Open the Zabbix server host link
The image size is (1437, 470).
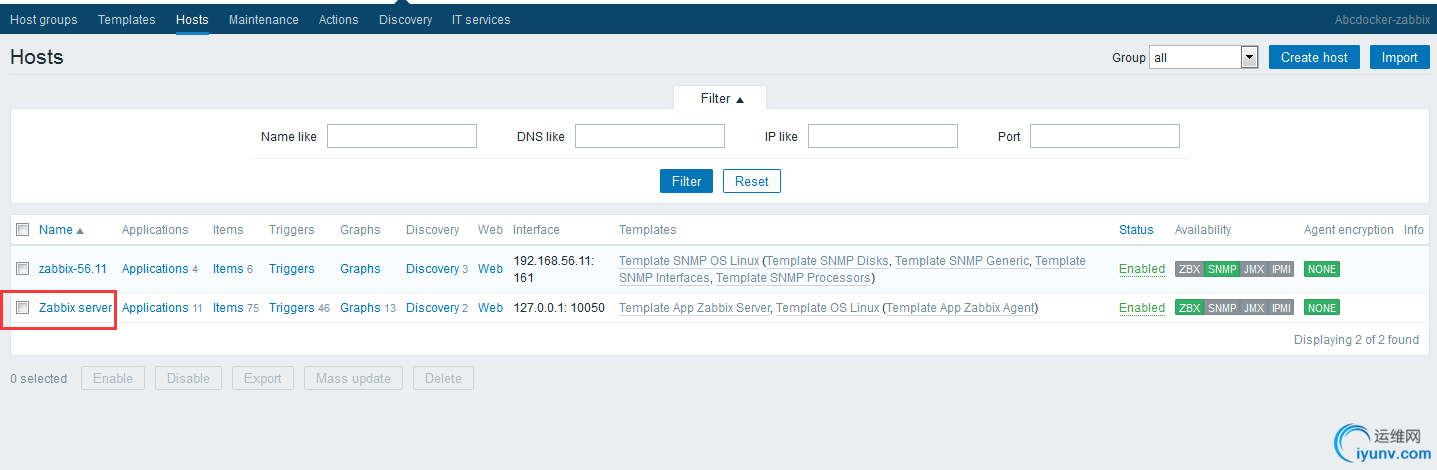[x=75, y=308]
